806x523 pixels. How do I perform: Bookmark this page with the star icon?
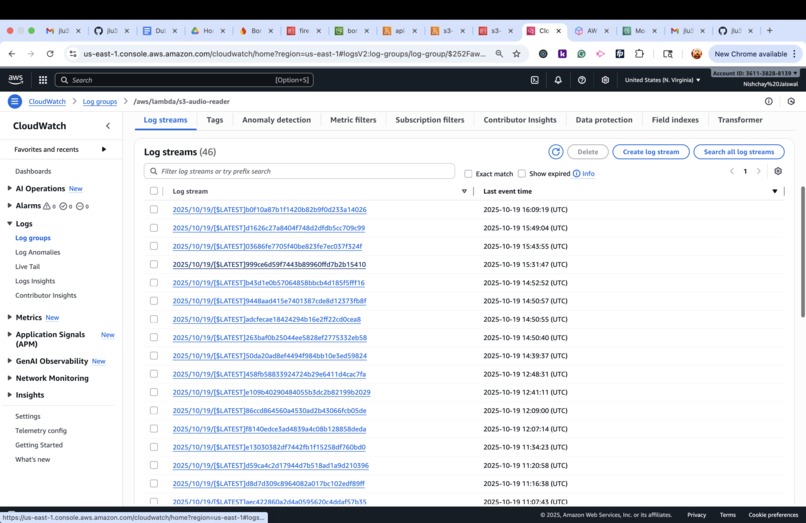click(x=516, y=53)
